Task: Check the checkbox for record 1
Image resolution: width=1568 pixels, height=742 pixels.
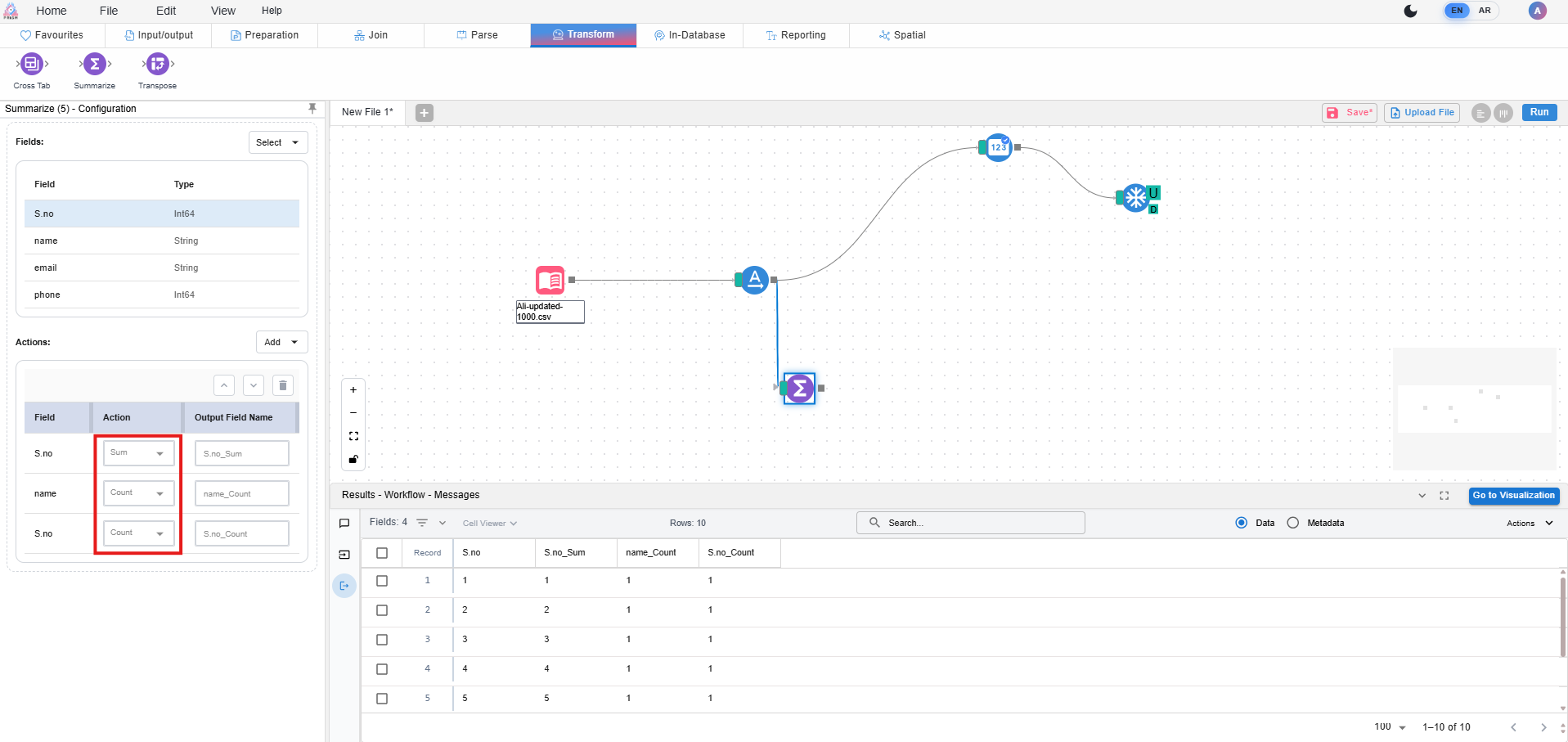Action: [382, 581]
